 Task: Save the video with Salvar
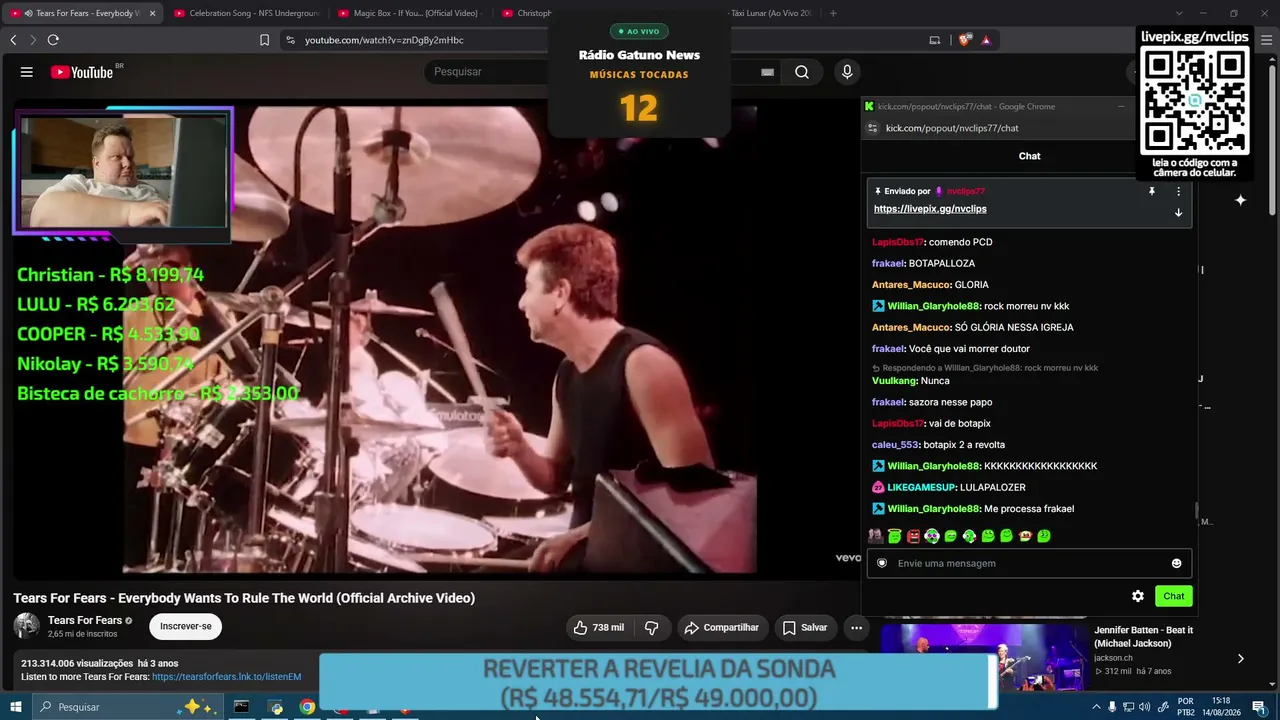pyautogui.click(x=805, y=628)
